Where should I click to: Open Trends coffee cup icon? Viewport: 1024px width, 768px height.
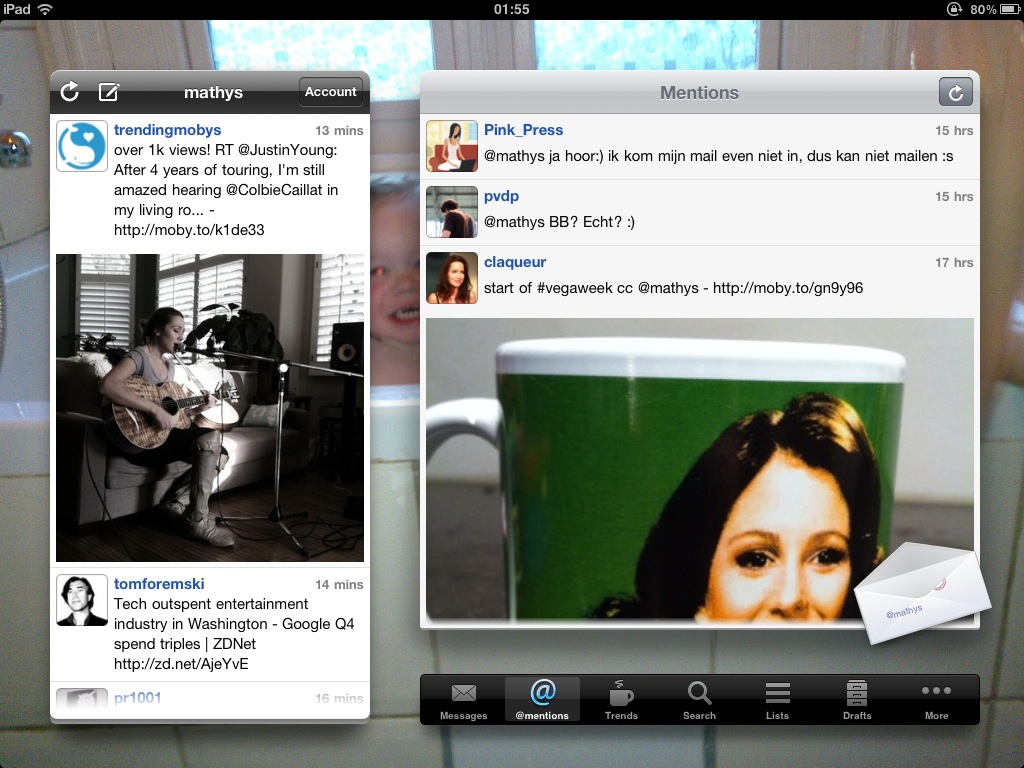(621, 700)
